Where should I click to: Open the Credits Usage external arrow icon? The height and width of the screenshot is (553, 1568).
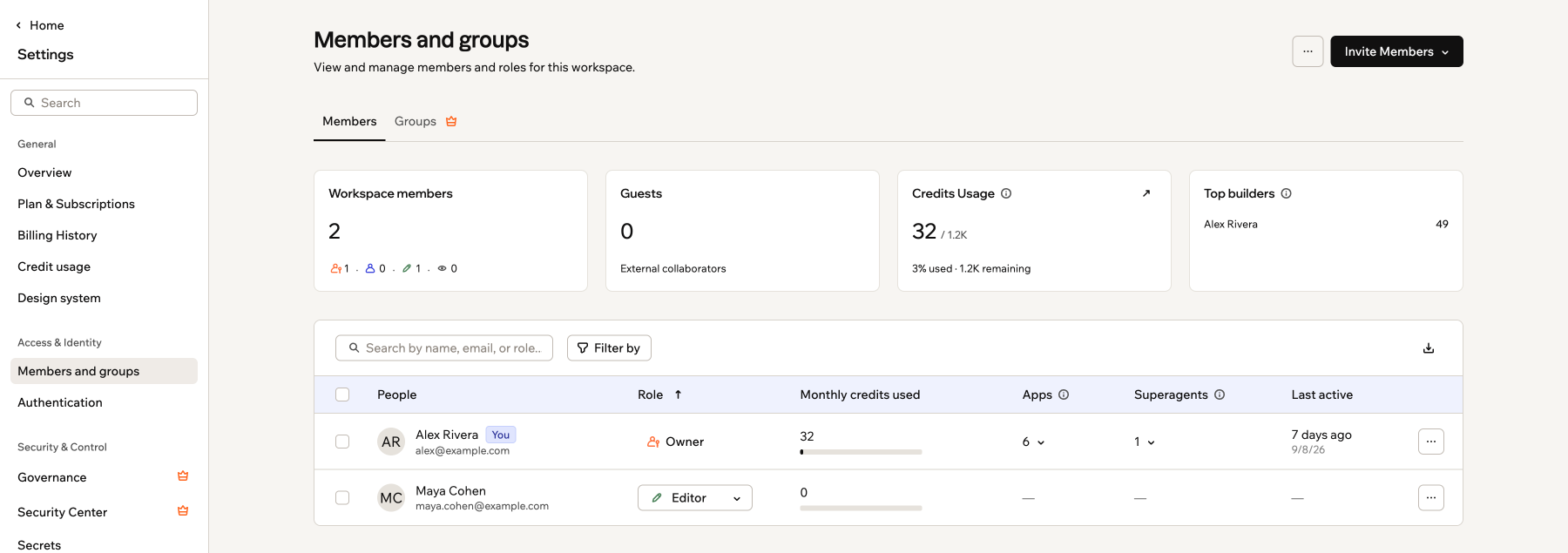(1146, 193)
